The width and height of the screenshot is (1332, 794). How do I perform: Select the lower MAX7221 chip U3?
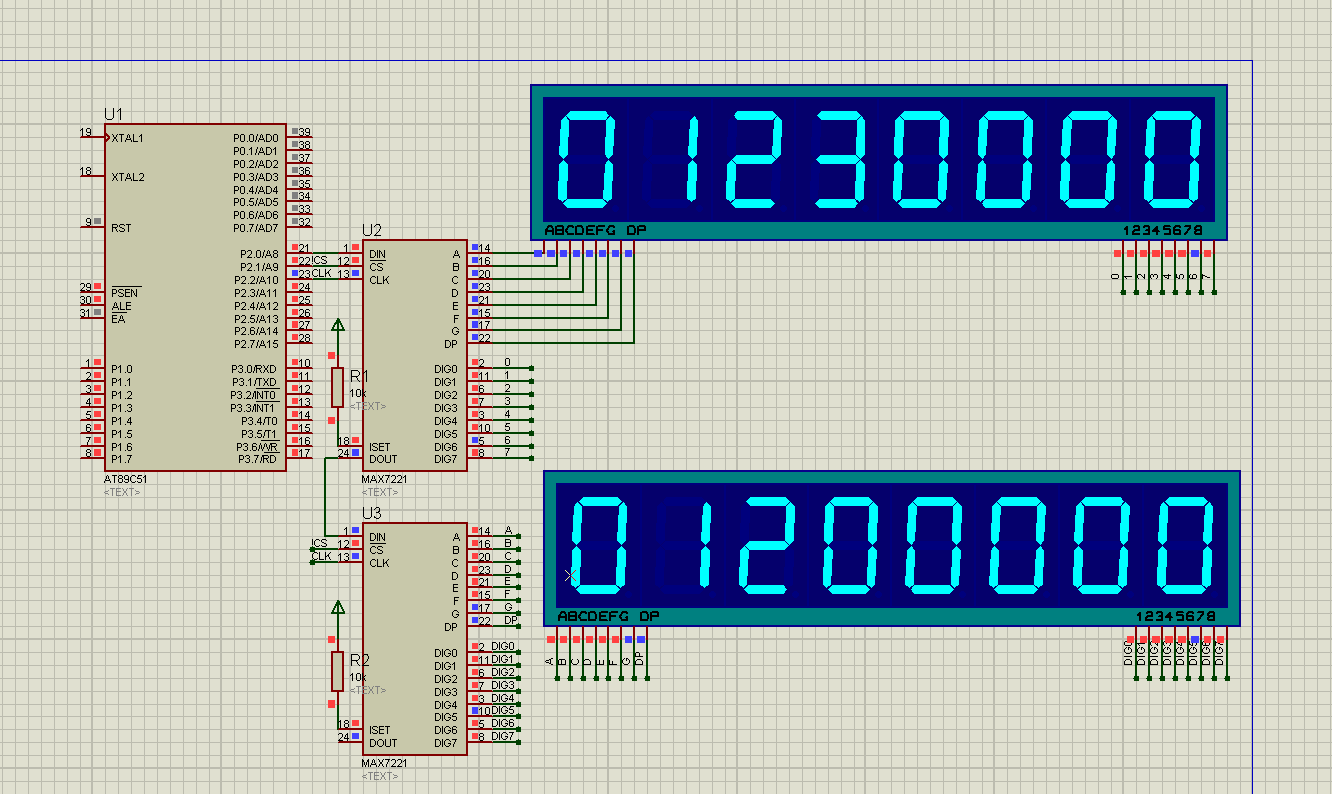point(414,638)
